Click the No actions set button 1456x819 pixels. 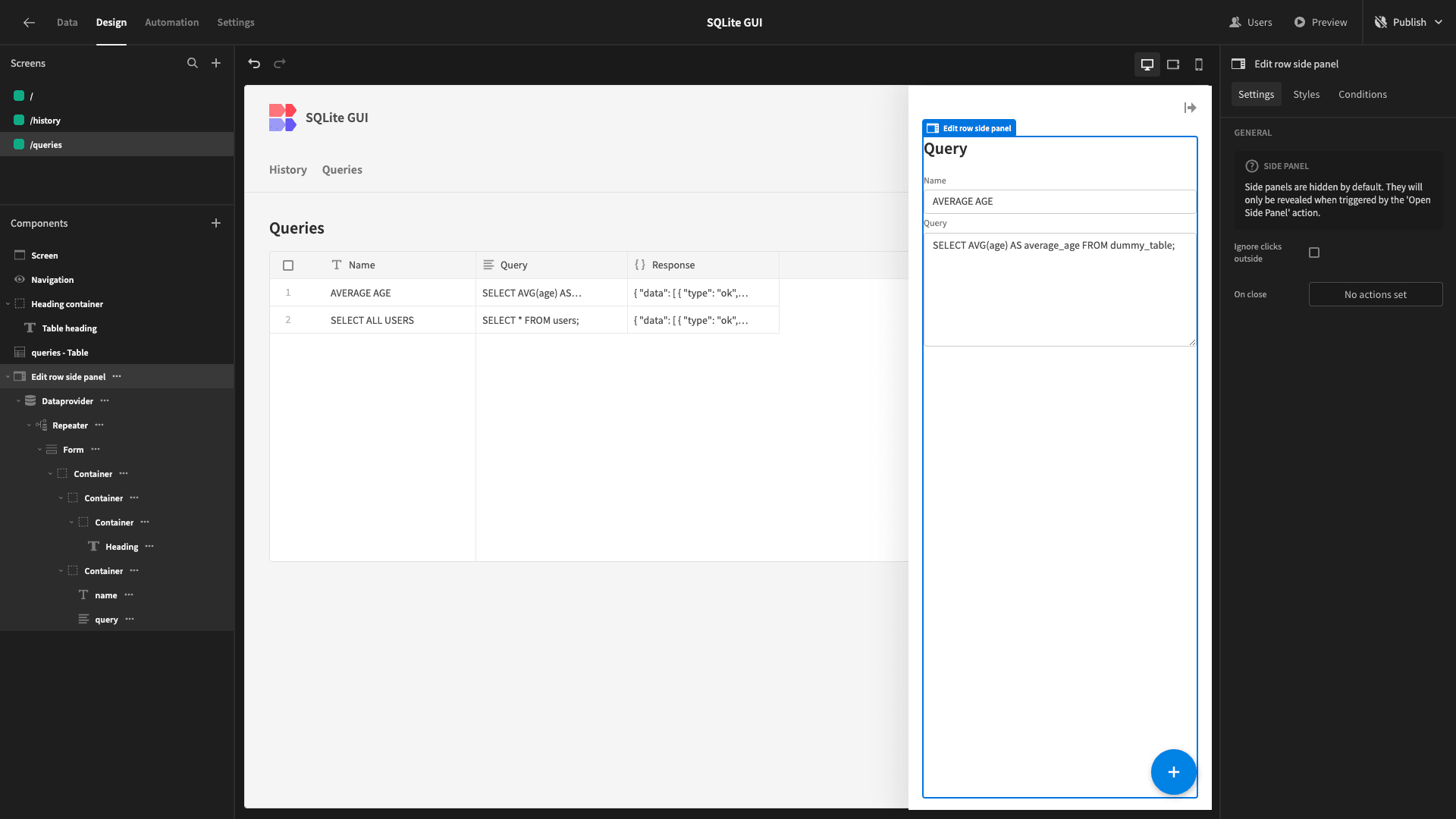pyautogui.click(x=1376, y=294)
